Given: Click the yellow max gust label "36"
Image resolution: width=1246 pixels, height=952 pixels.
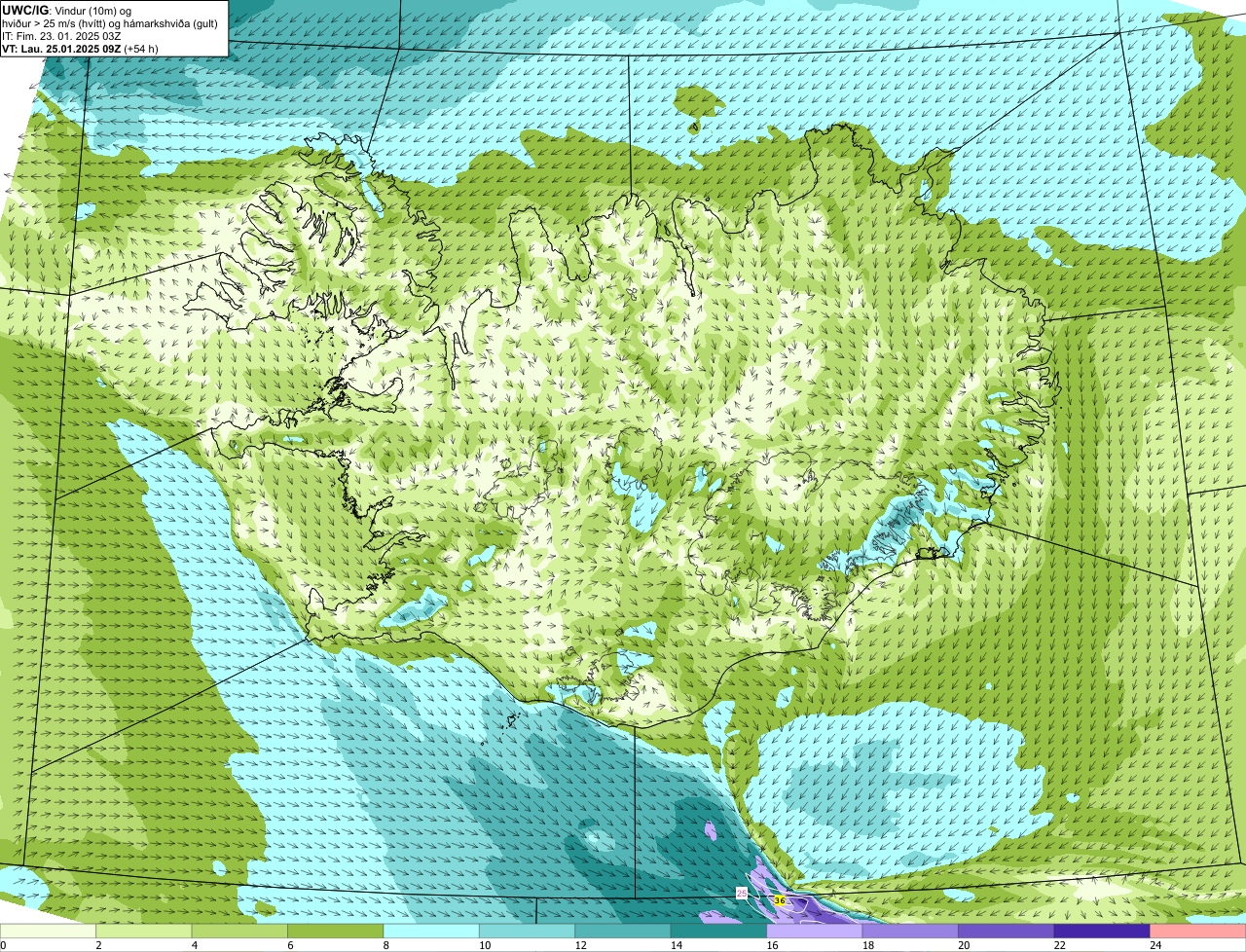Looking at the screenshot, I should (780, 900).
